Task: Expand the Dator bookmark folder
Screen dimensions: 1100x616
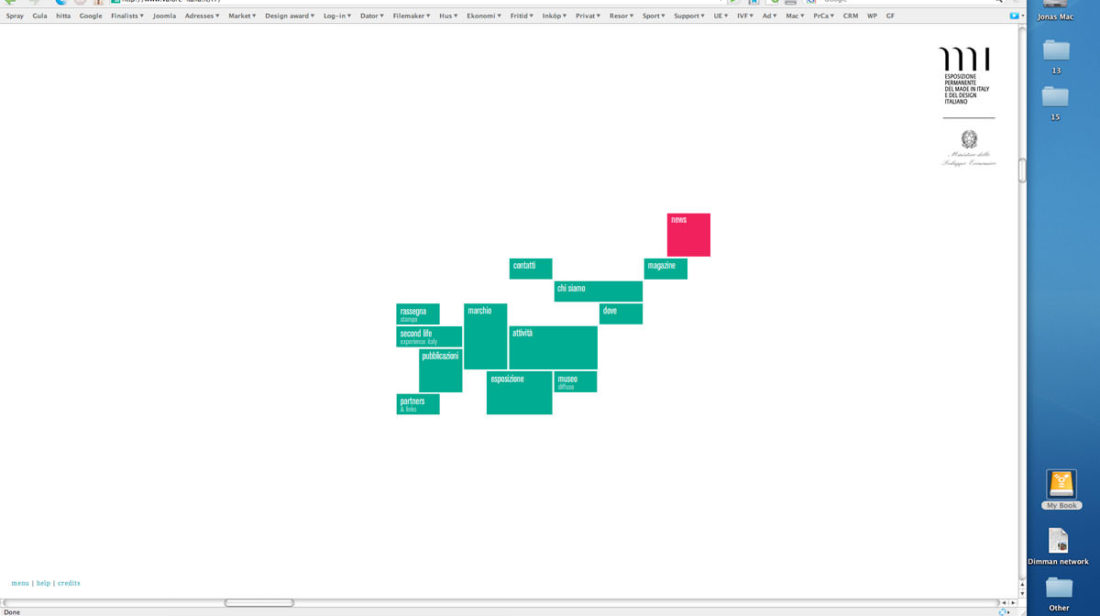Action: tap(372, 15)
